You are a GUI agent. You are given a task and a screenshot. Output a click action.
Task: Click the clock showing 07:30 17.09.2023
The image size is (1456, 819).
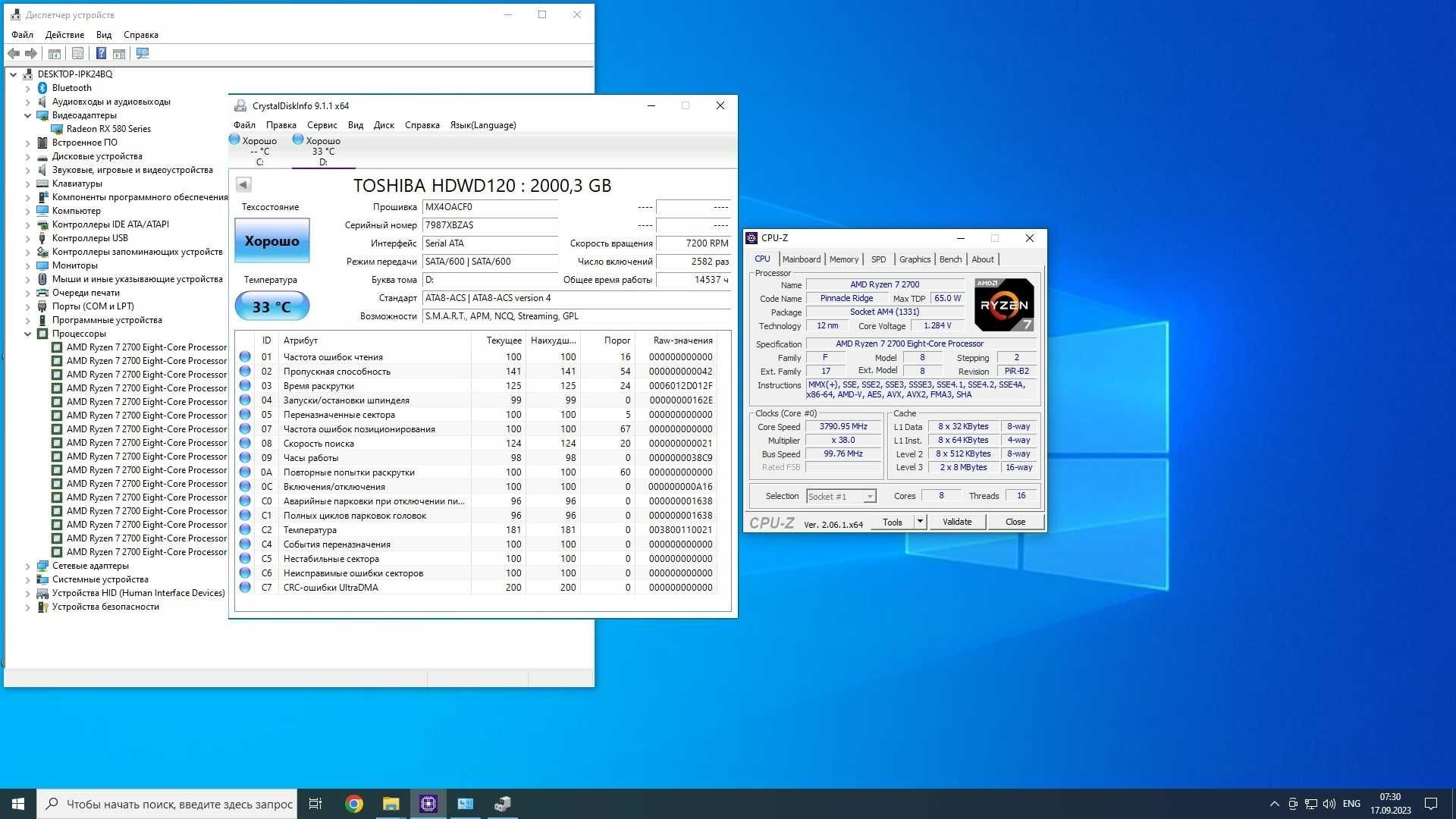tap(1390, 804)
